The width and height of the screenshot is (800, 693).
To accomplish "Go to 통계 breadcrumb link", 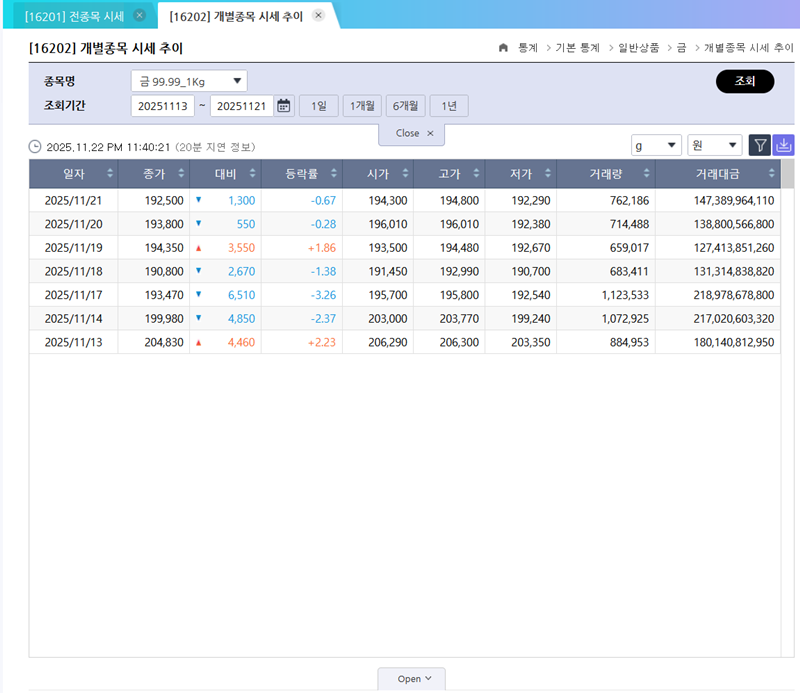I will pyautogui.click(x=528, y=47).
